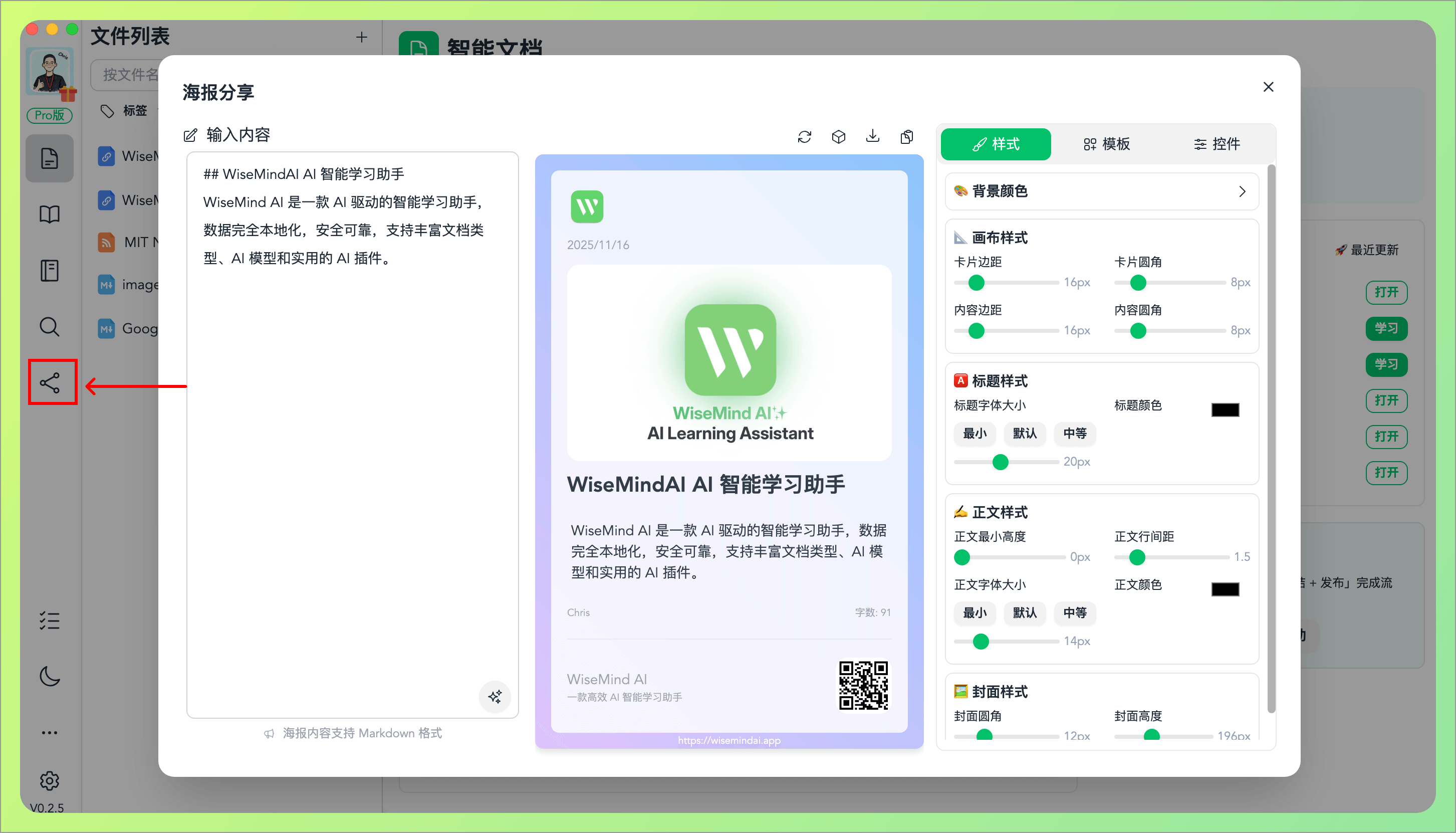The height and width of the screenshot is (833, 1456).
Task: Click the 打开 button for a recent file
Action: 1386,292
